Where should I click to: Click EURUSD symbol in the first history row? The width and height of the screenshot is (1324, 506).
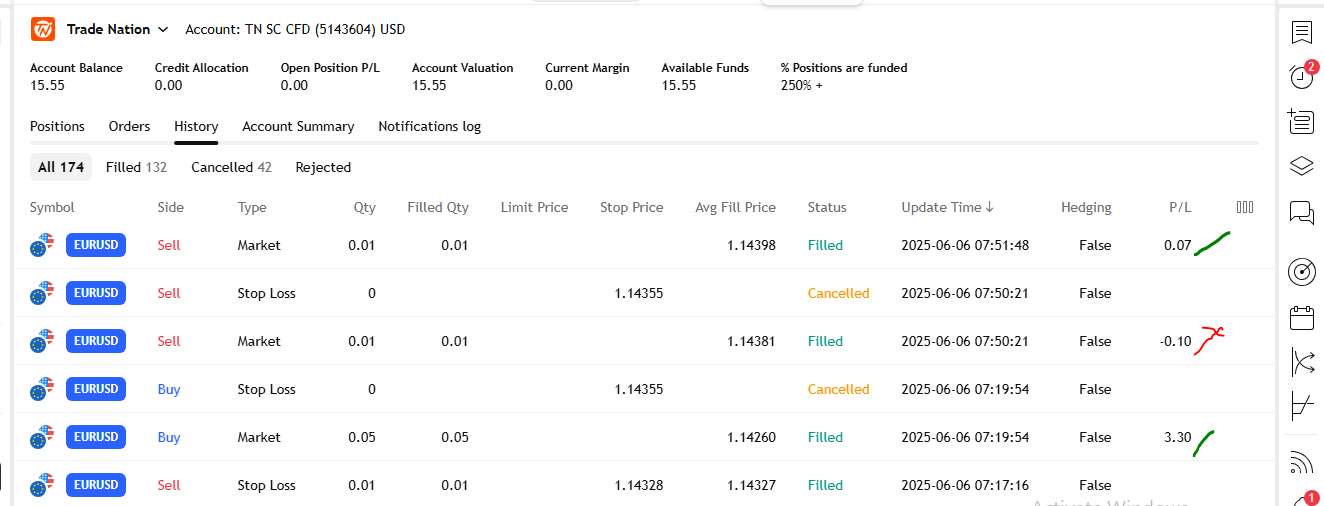[x=96, y=245]
